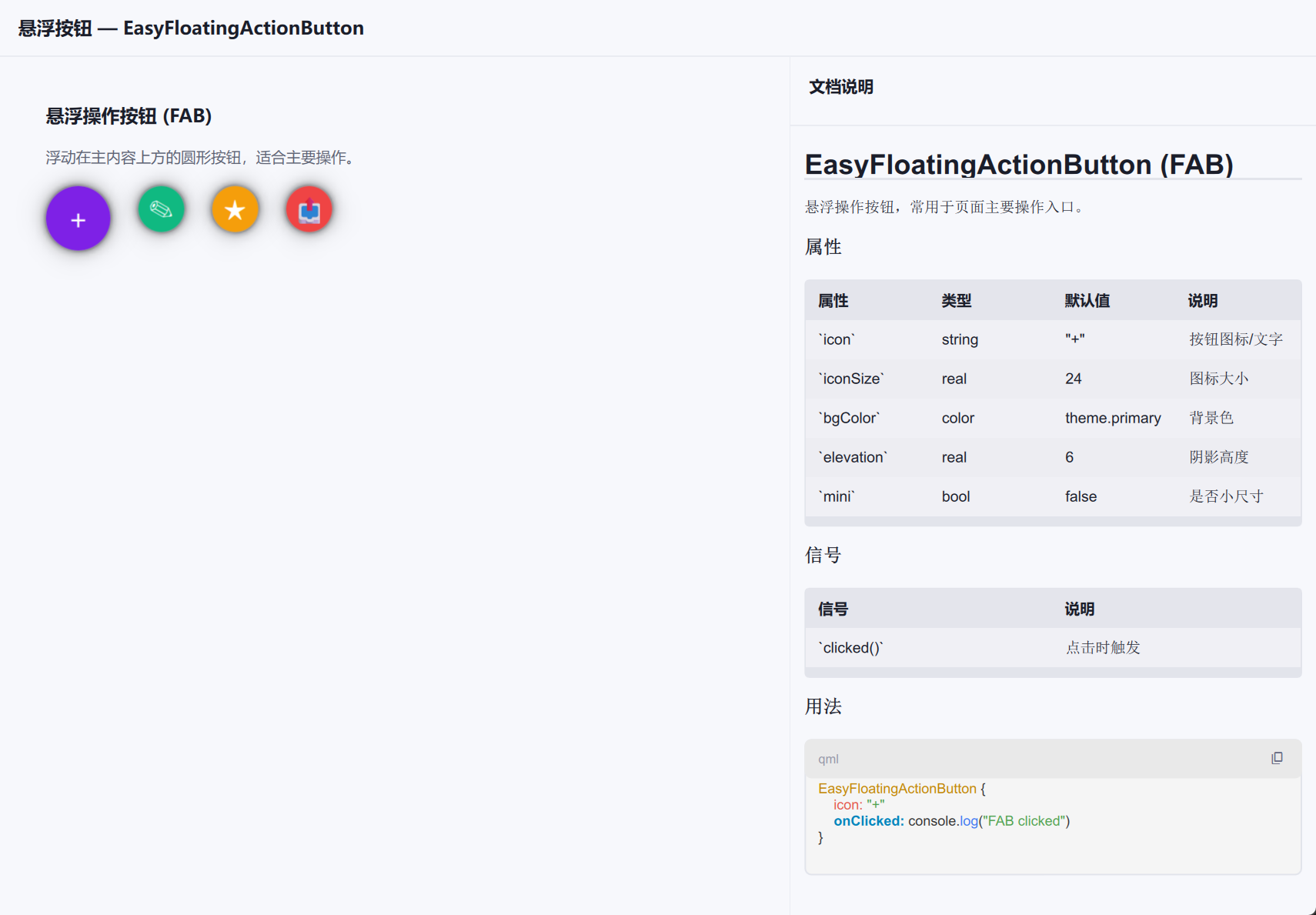Click the 类型 column header
Viewport: 1316px width, 915px height.
pyautogui.click(x=957, y=301)
